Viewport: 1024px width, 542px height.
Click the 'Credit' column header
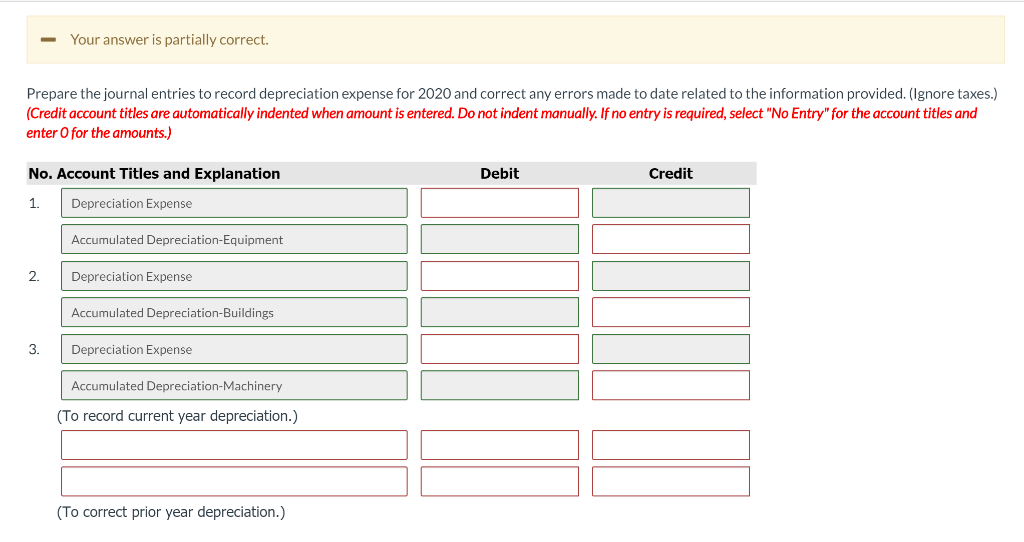[671, 174]
